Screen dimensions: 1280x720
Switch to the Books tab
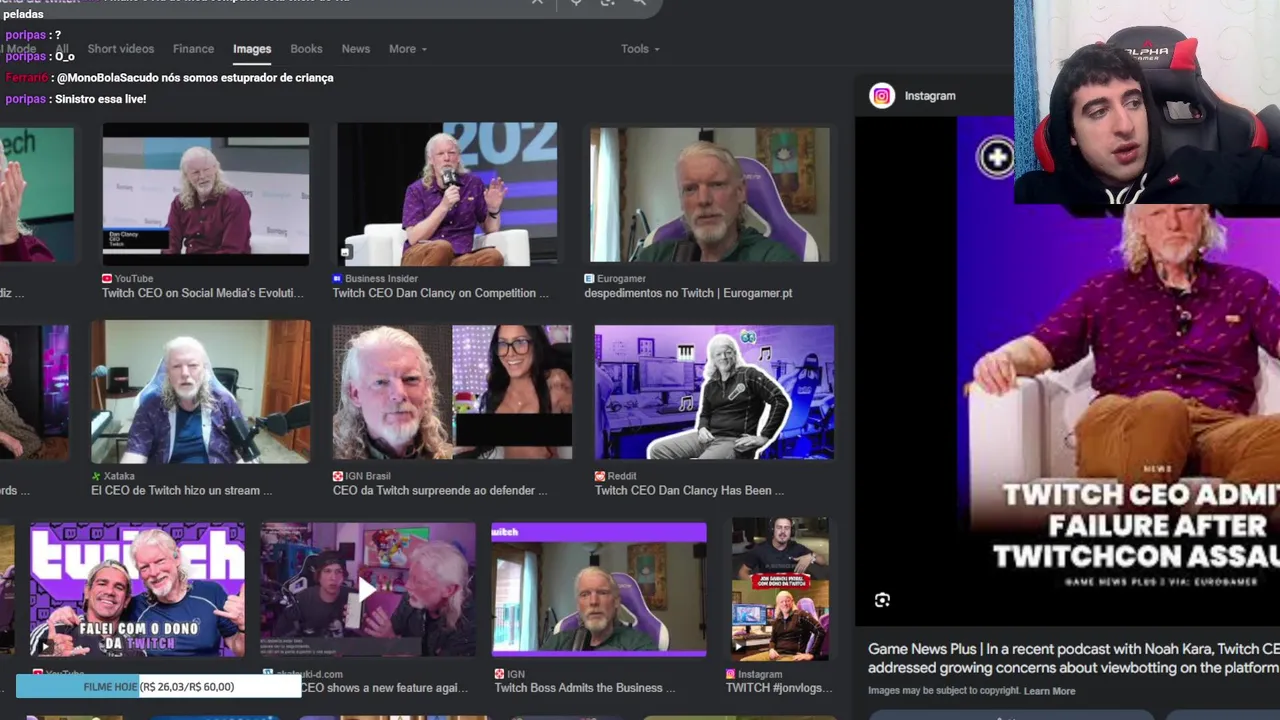306,49
